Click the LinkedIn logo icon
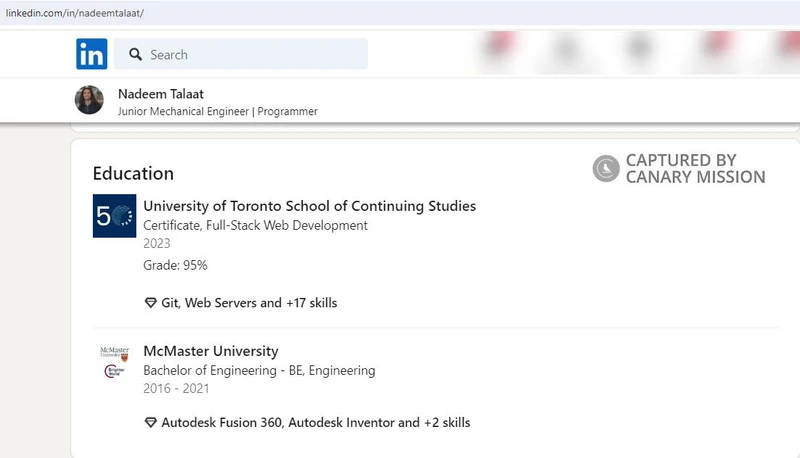800x458 pixels. 92,54
